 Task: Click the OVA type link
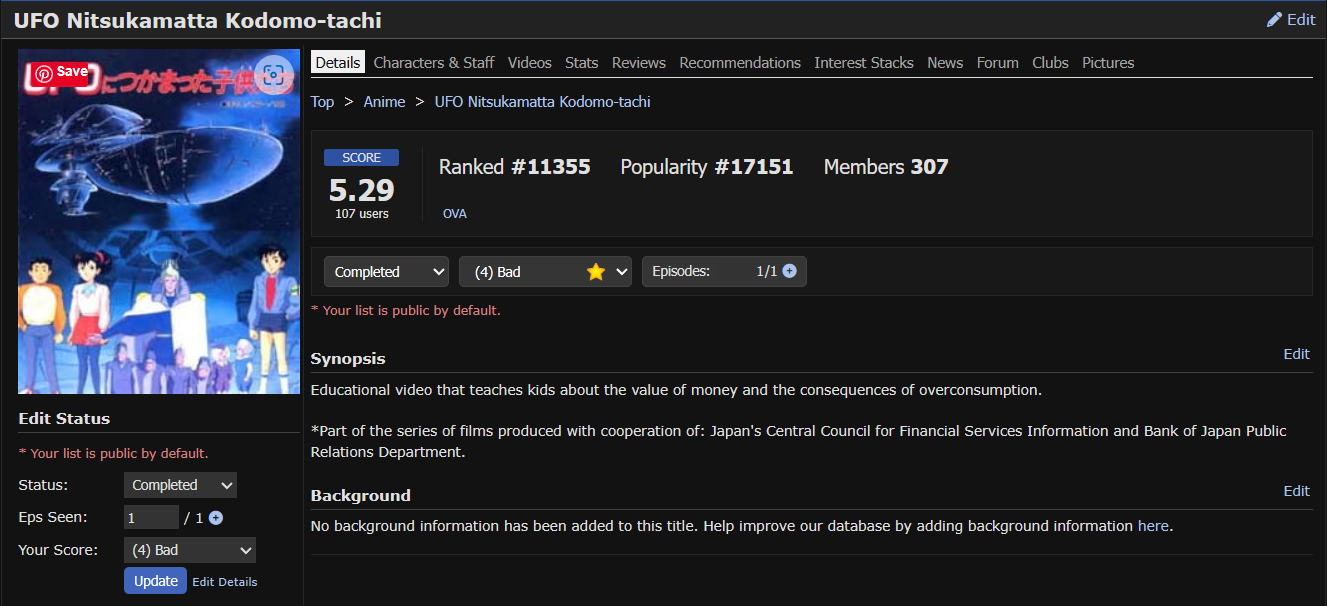[454, 214]
